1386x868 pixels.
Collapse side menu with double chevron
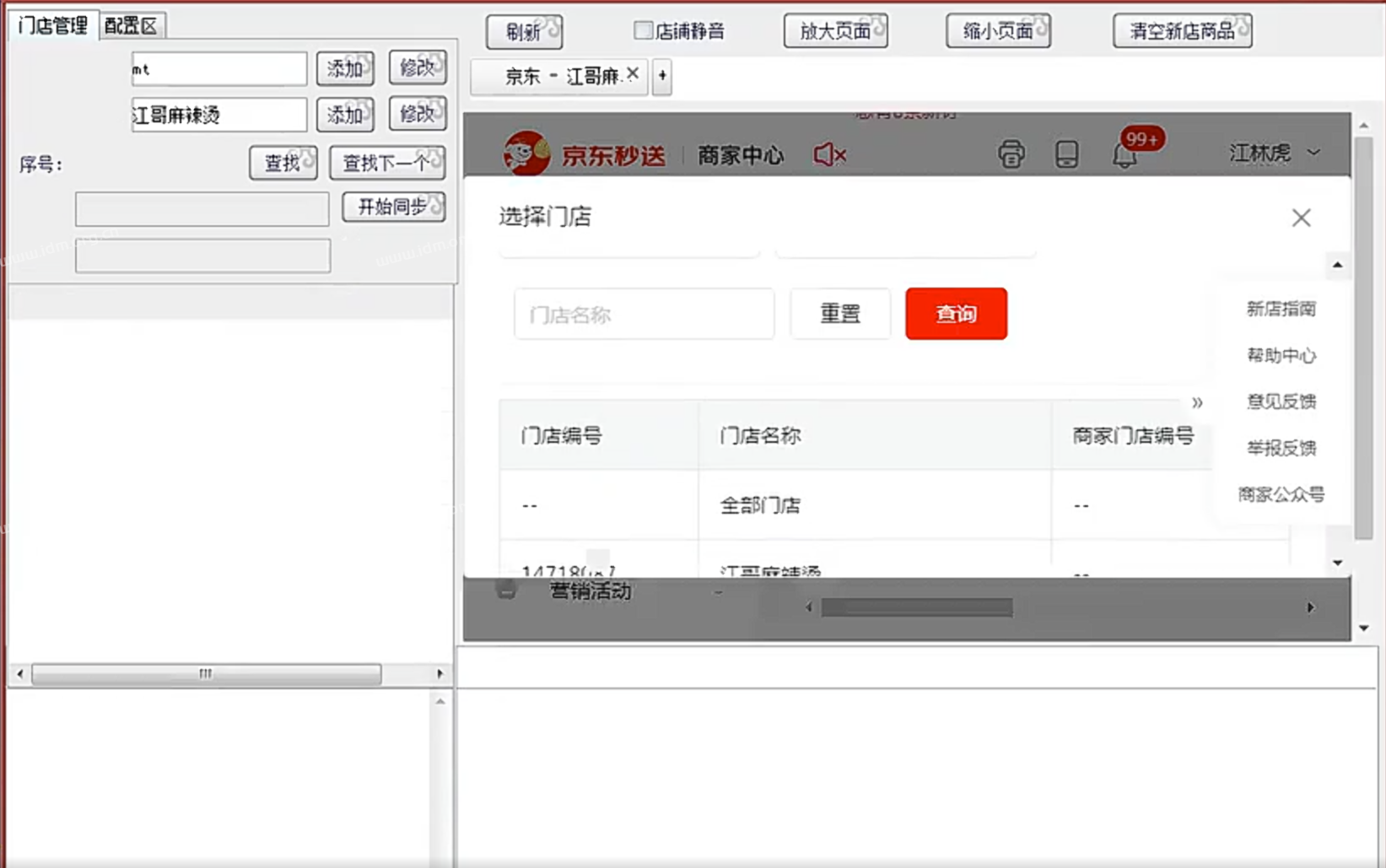[1197, 402]
